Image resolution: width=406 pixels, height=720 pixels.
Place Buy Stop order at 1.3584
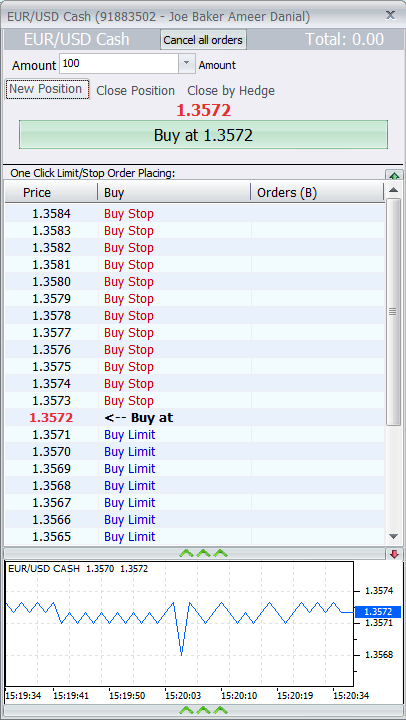tap(129, 214)
